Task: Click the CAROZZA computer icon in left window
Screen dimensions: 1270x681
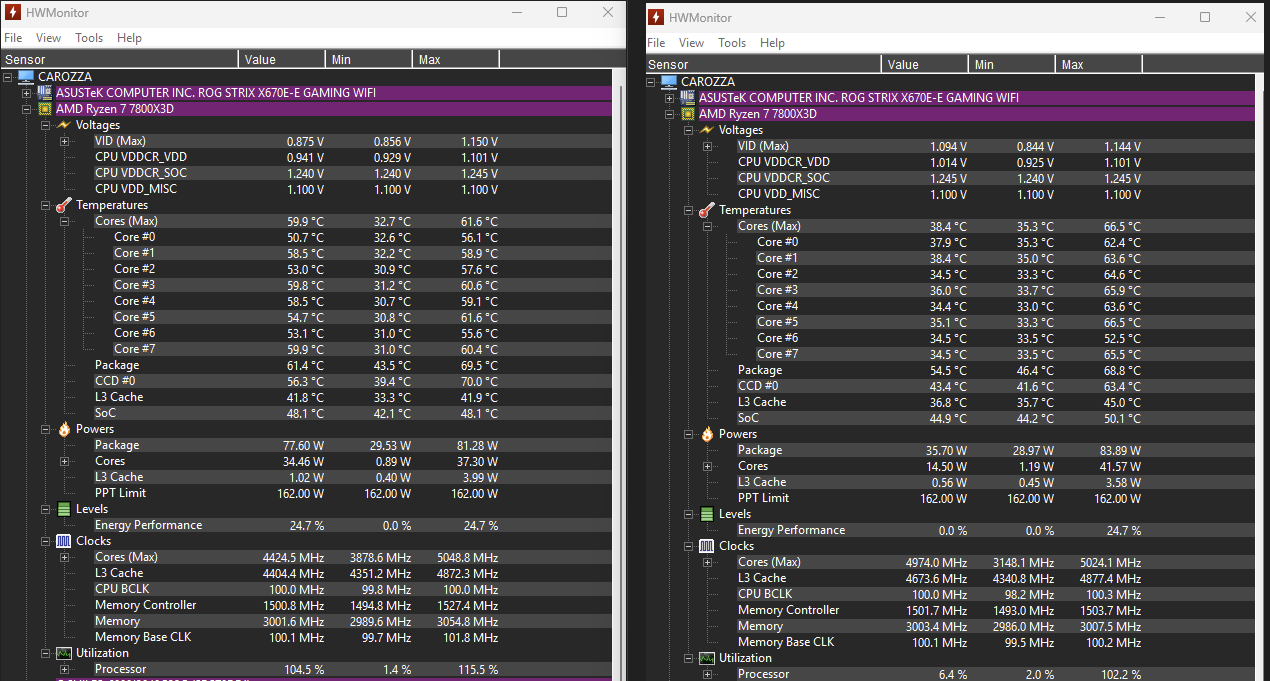Action: click(x=25, y=77)
